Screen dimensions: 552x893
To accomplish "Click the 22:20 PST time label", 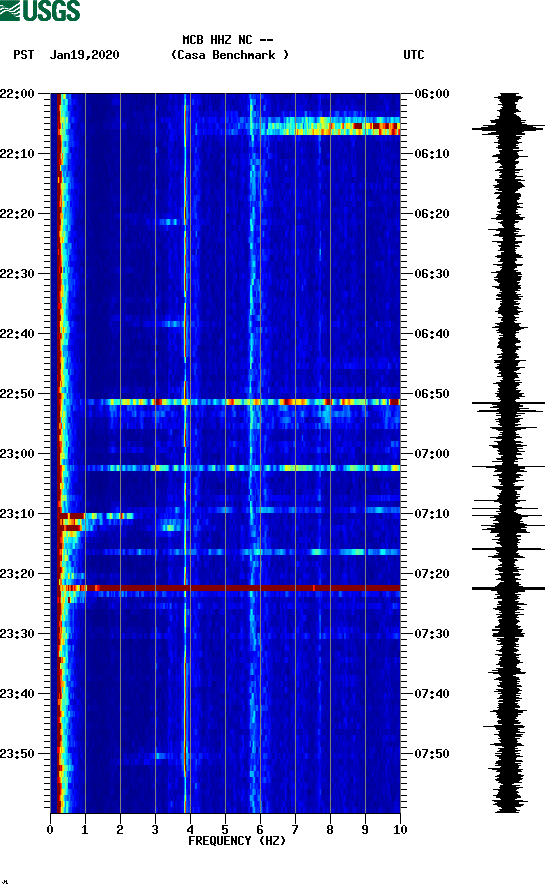I will (18, 214).
